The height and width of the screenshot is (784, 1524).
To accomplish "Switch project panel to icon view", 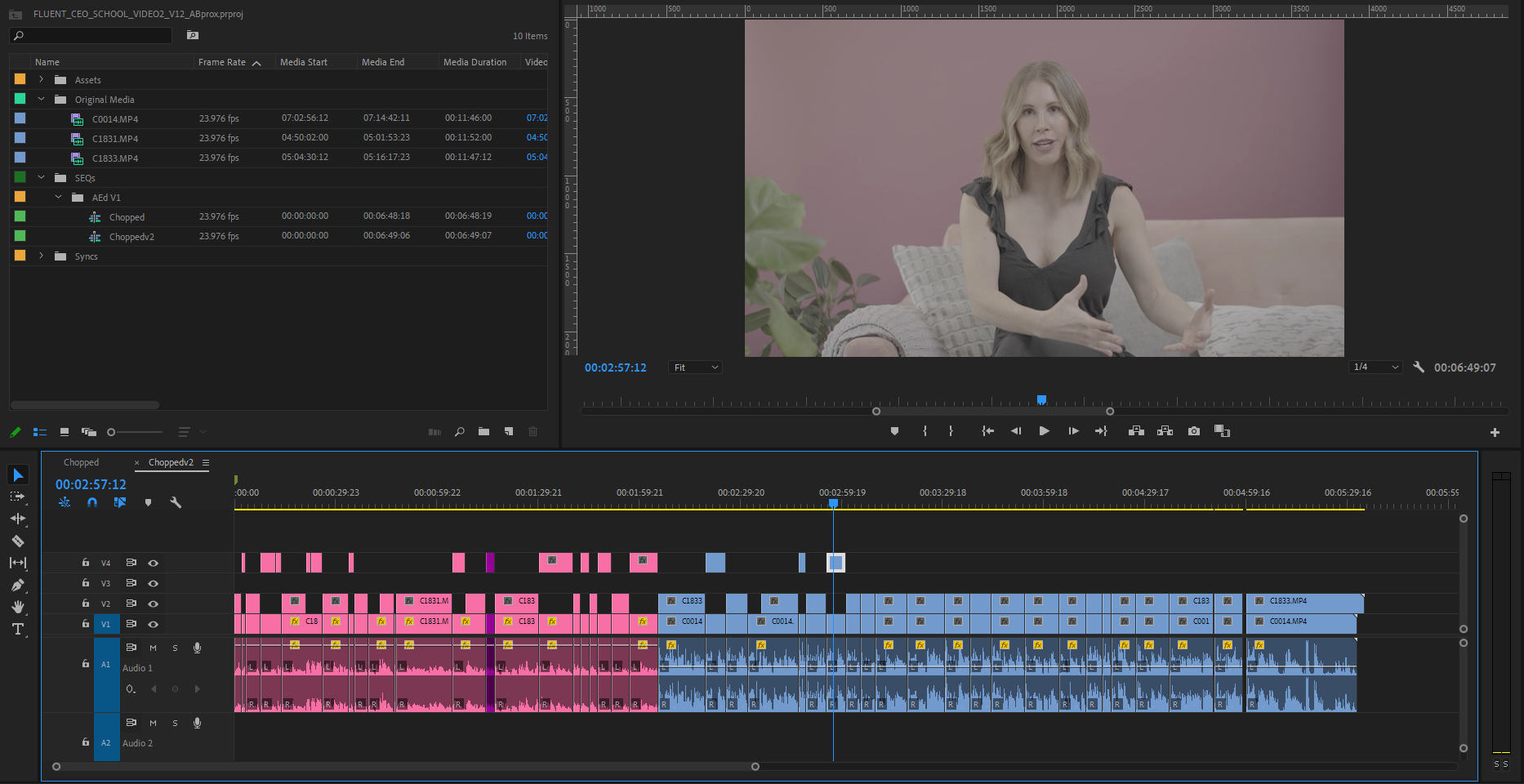I will [x=65, y=432].
